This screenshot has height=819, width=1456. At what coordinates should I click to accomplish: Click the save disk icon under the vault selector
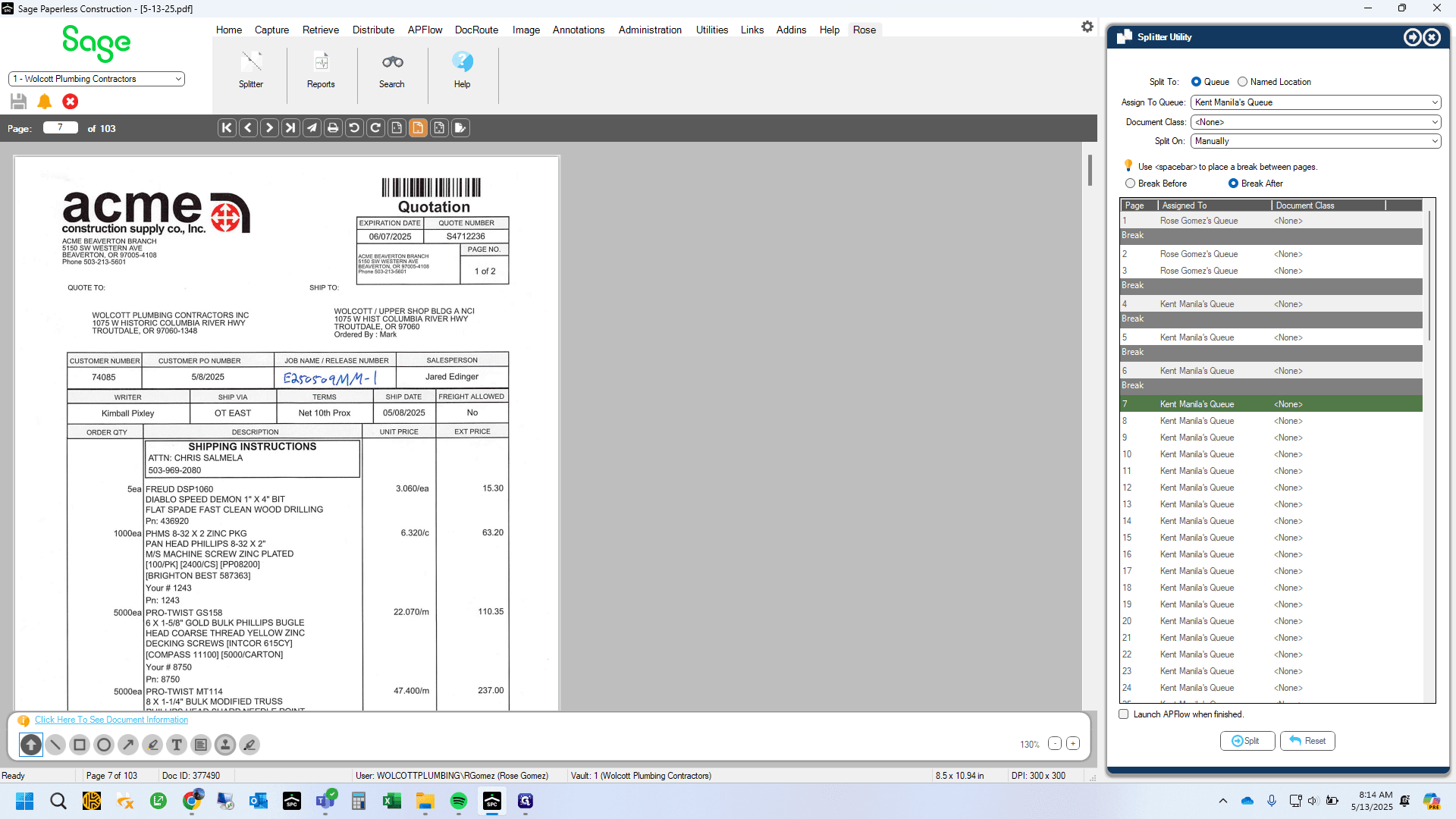point(19,102)
